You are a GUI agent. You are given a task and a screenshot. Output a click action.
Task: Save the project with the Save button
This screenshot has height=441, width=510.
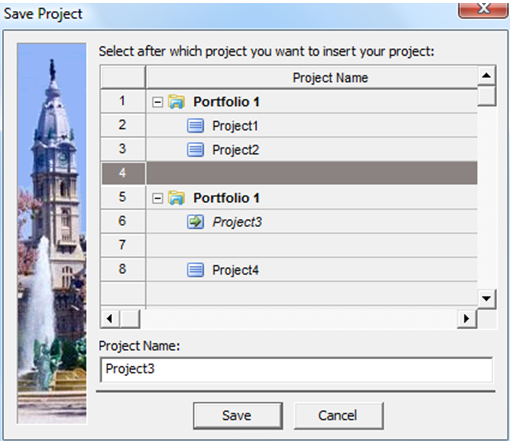coord(238,415)
